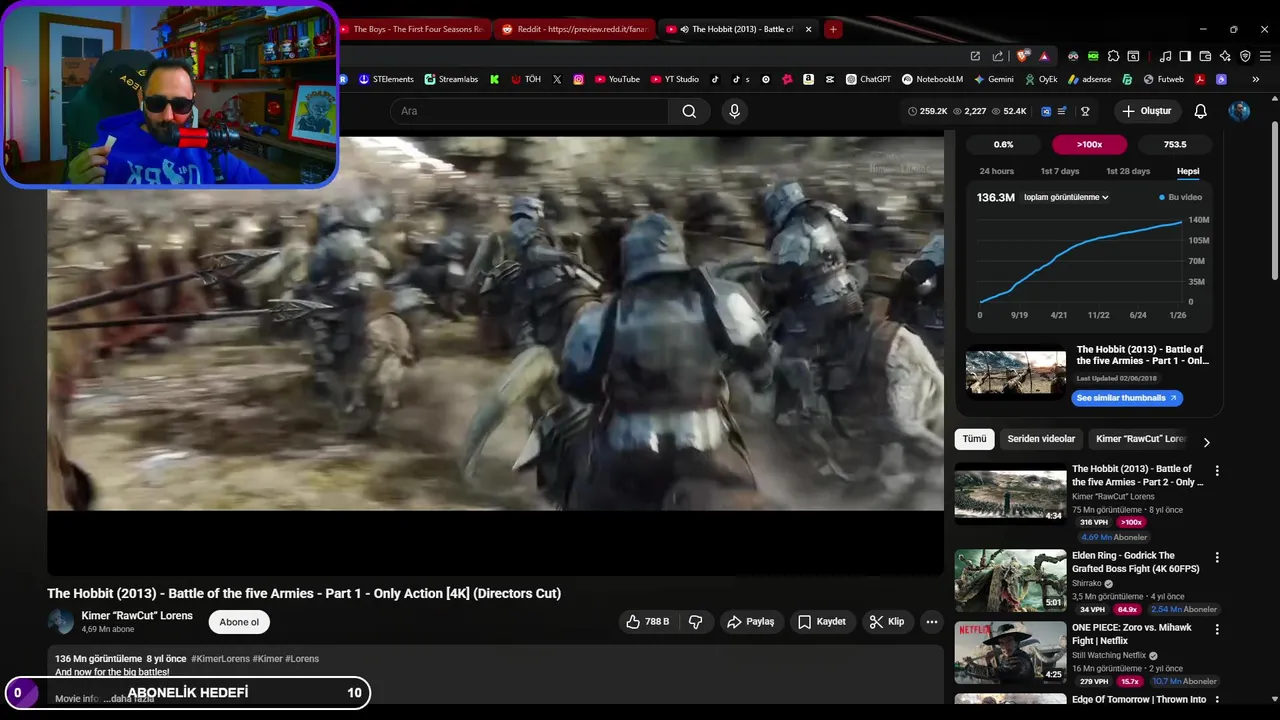
Task: Click the #KimerLorens hashtag
Action: pyautogui.click(x=220, y=659)
